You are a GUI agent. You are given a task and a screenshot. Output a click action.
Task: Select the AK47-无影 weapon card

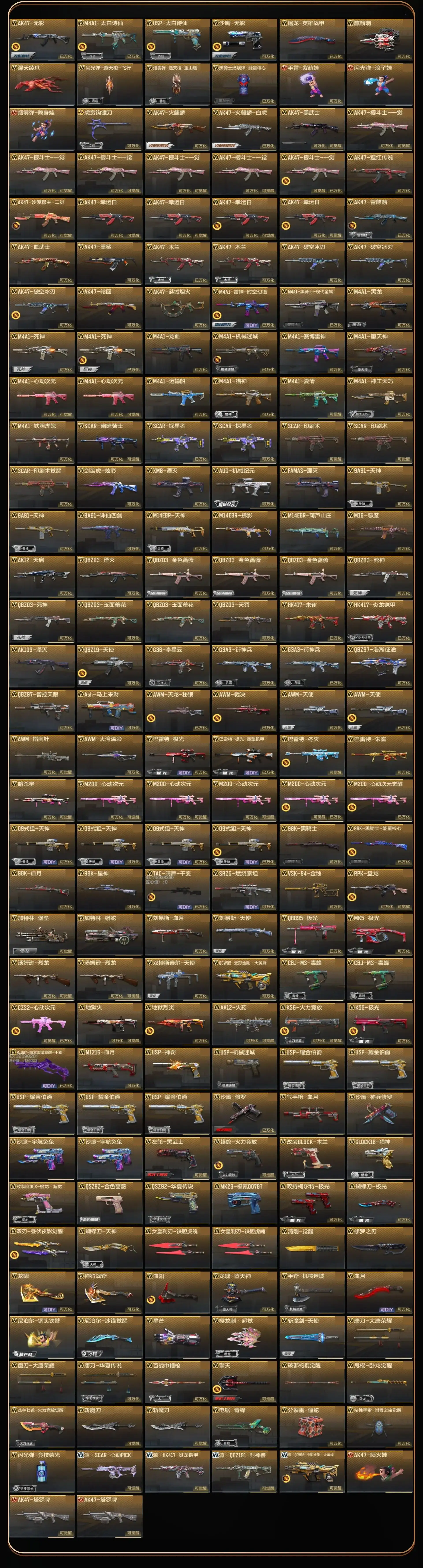click(41, 39)
